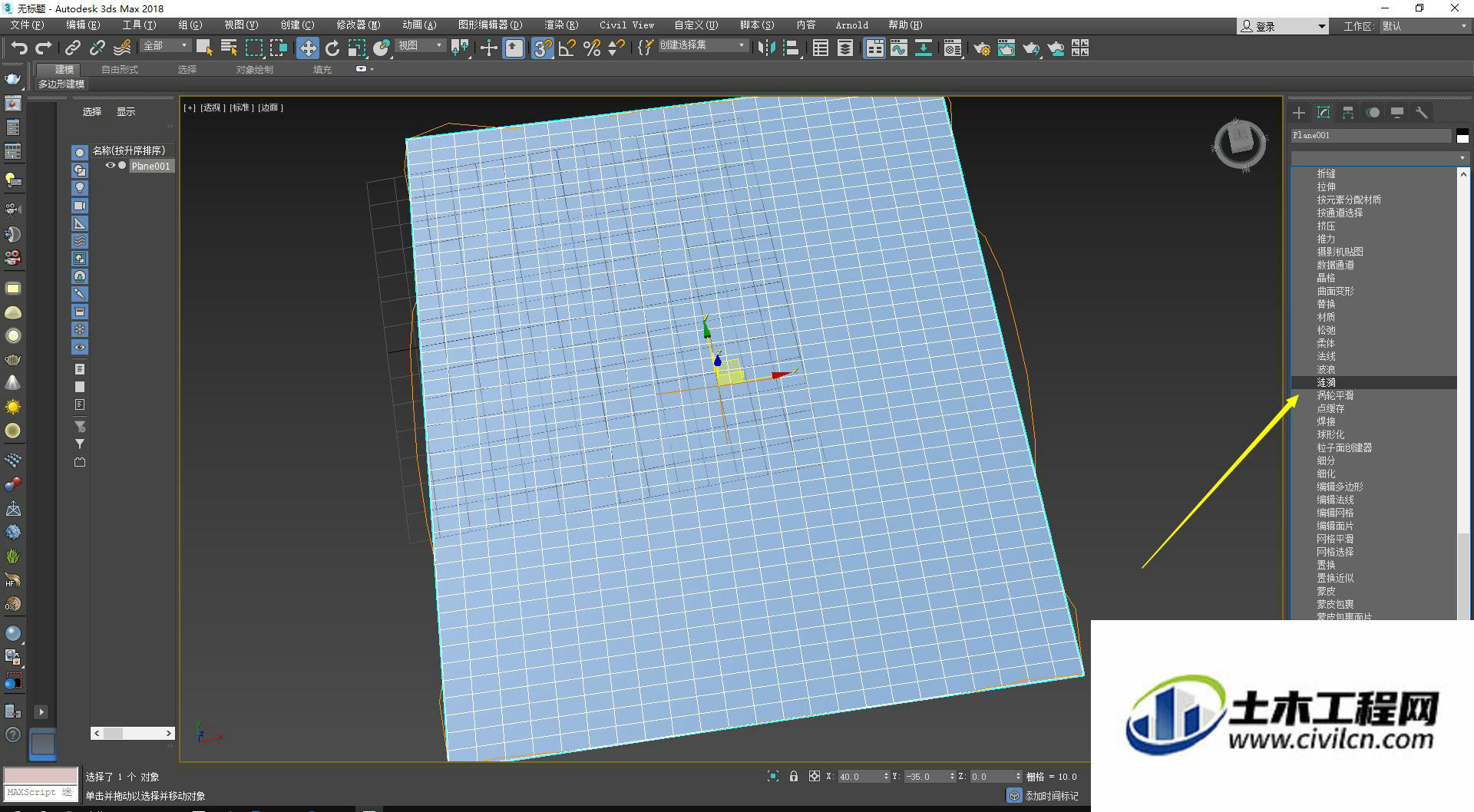The width and height of the screenshot is (1474, 812).
Task: Click the [边面] viewport shading label
Action: [270, 107]
